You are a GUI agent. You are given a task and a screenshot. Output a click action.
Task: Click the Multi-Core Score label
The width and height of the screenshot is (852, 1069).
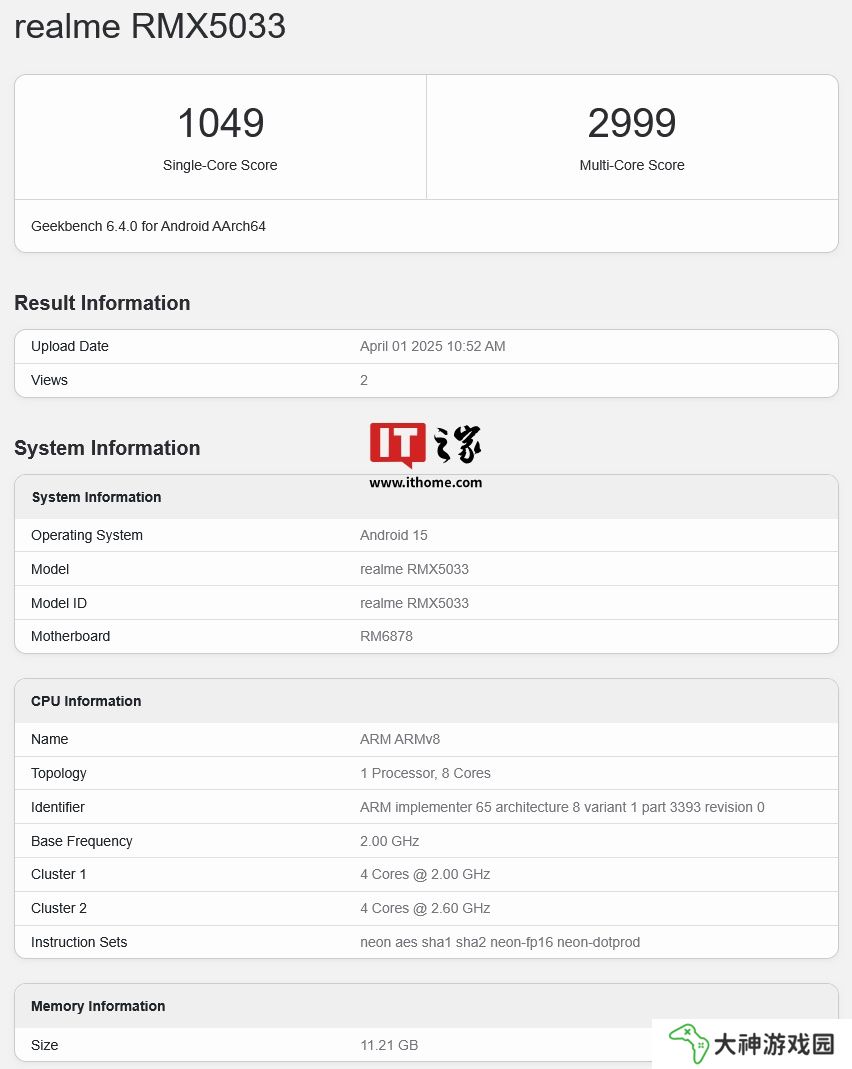click(632, 165)
